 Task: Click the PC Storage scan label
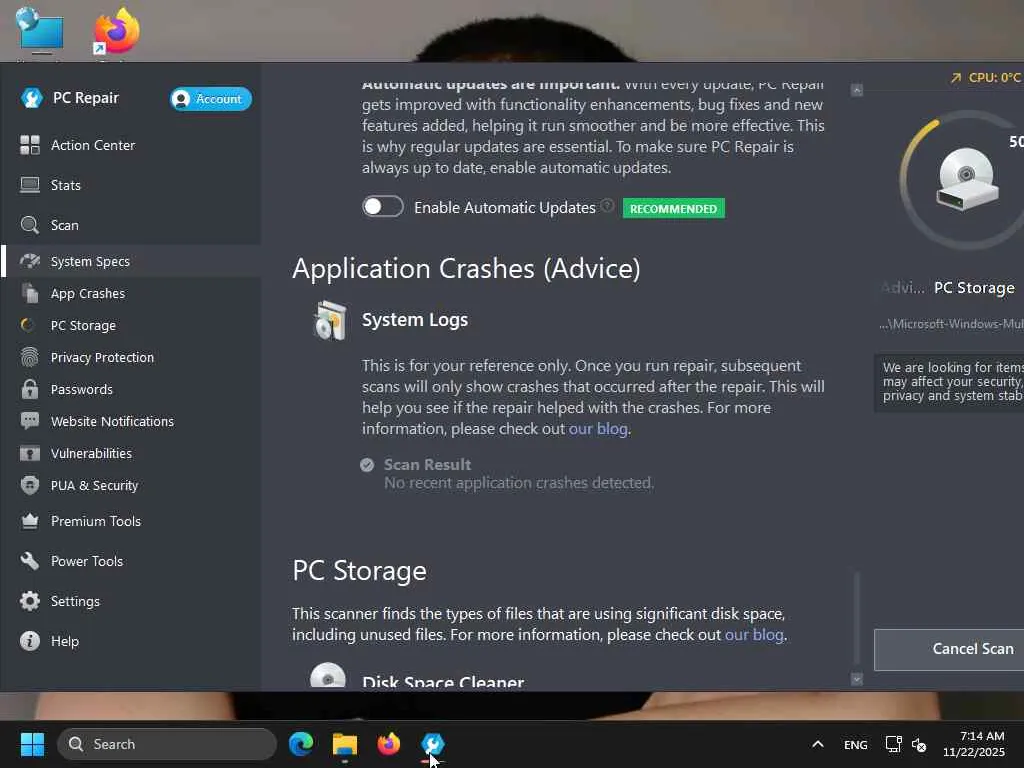(x=974, y=288)
